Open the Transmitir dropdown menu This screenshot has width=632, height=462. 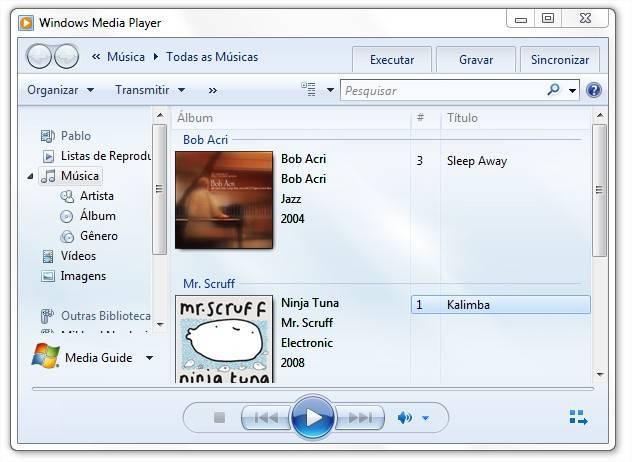coord(150,90)
